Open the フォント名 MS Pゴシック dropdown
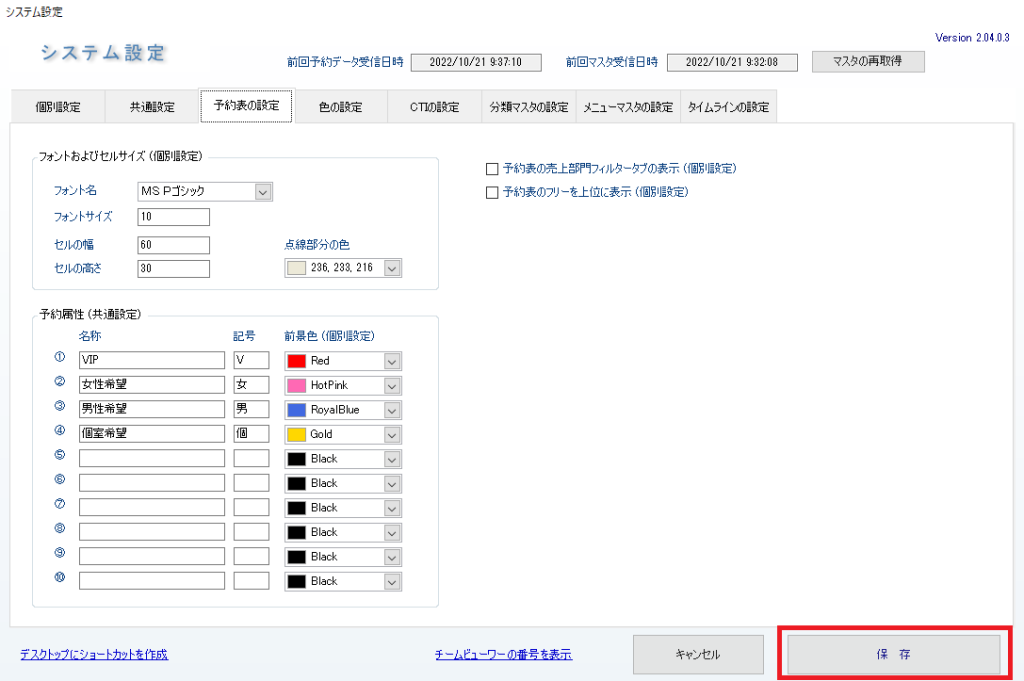The width and height of the screenshot is (1024, 681). [x=263, y=192]
